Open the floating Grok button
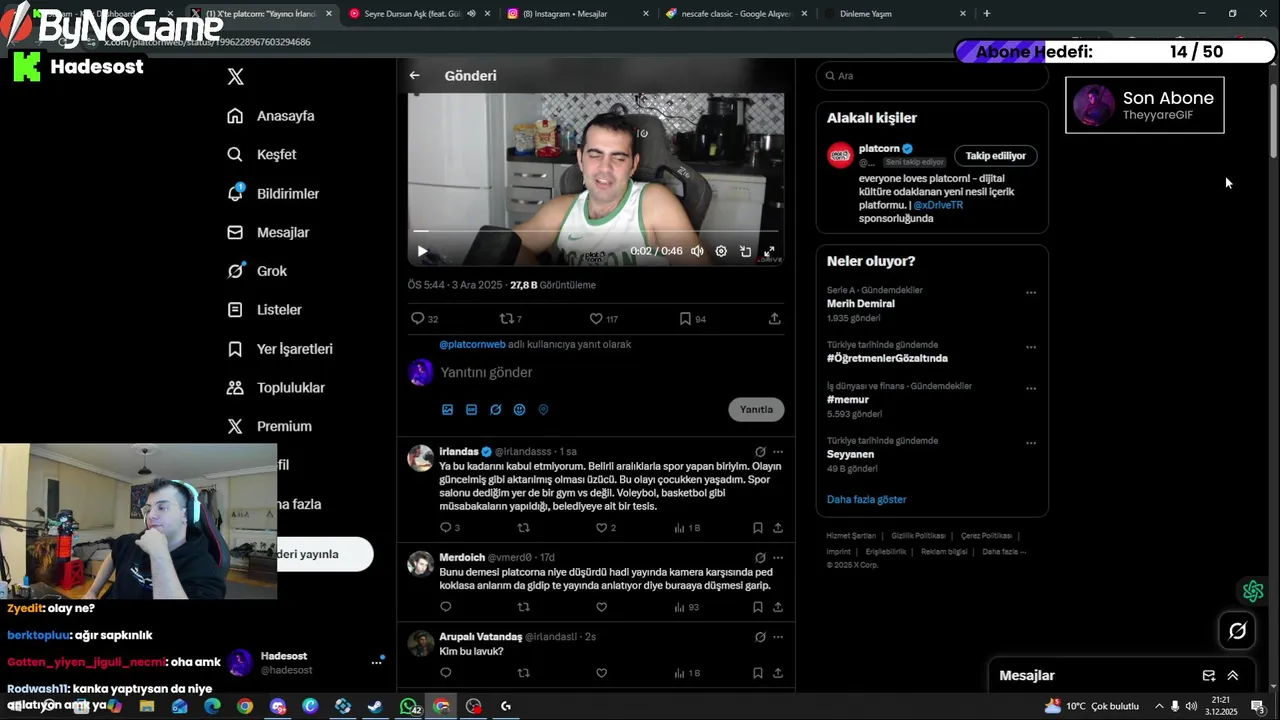This screenshot has width=1280, height=720. coord(1237,631)
